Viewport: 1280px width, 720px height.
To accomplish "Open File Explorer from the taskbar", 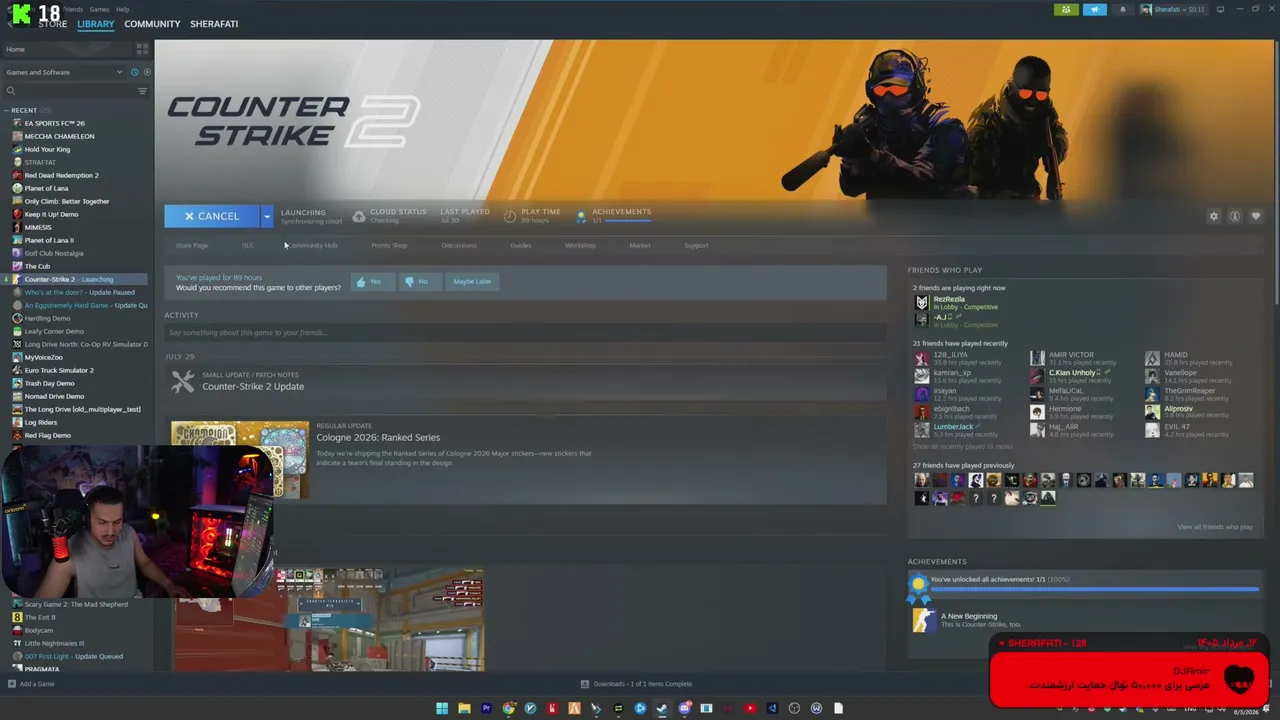I will (464, 709).
